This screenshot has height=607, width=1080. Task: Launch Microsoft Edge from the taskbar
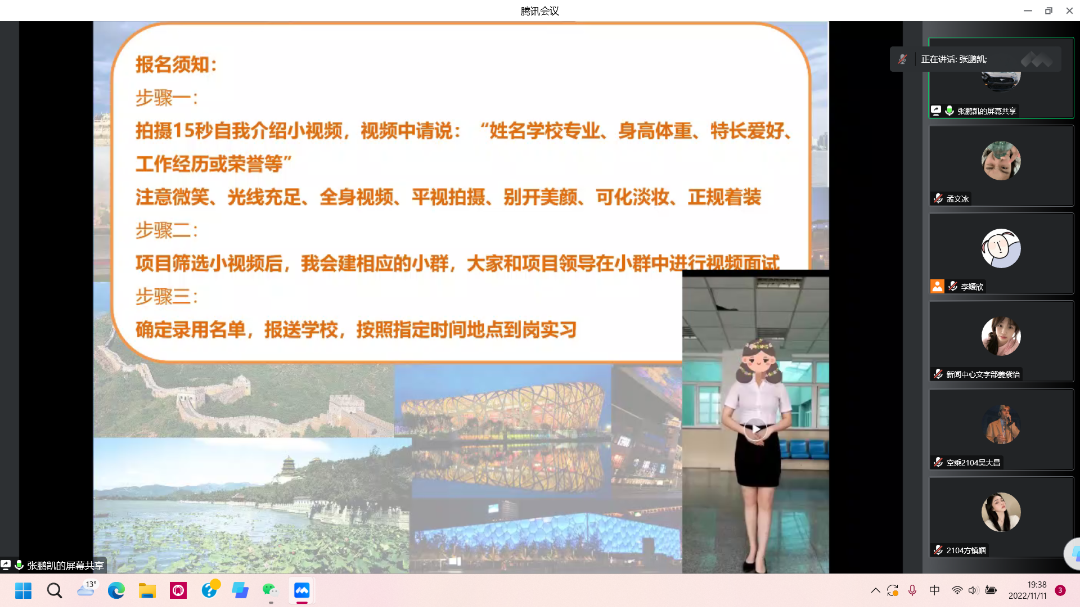click(x=116, y=591)
